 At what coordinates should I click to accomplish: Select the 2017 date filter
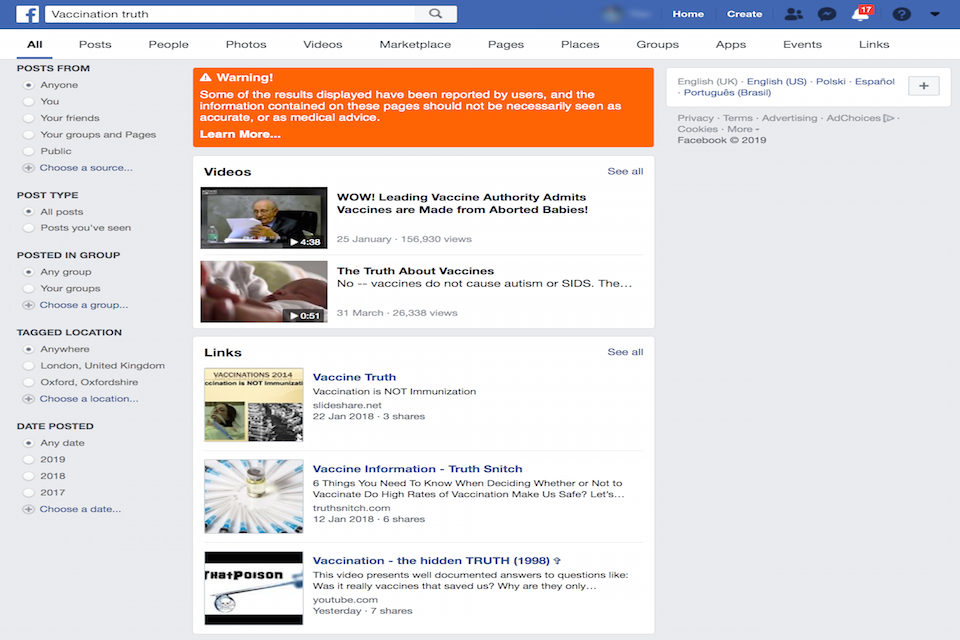point(28,492)
